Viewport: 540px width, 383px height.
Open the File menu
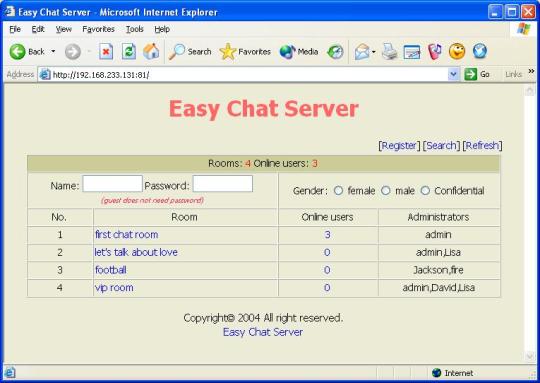click(15, 29)
